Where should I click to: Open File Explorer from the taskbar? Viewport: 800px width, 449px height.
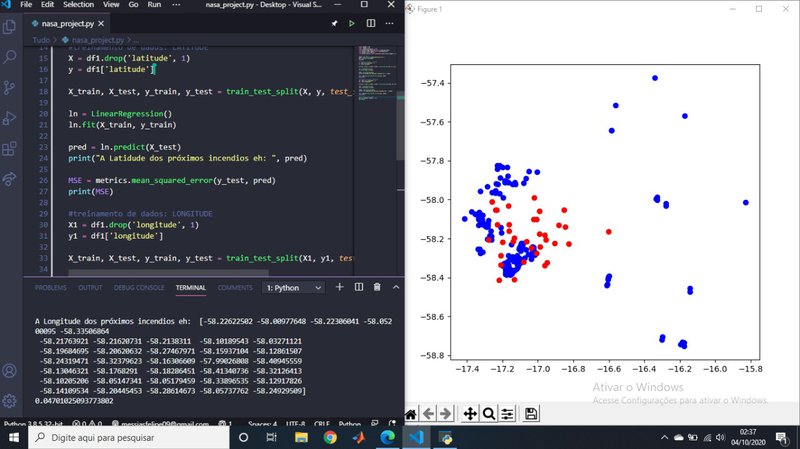301,437
